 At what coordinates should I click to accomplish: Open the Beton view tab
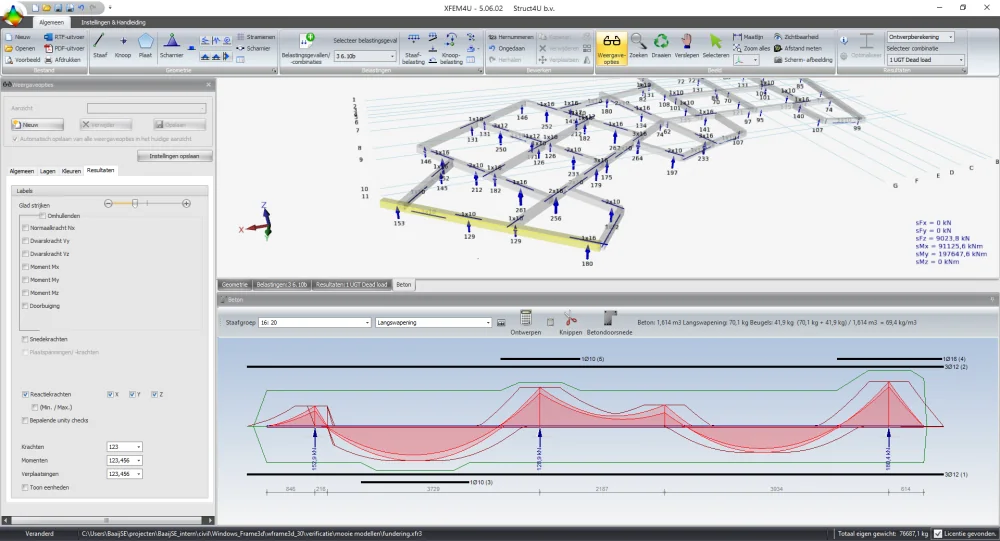tap(404, 285)
